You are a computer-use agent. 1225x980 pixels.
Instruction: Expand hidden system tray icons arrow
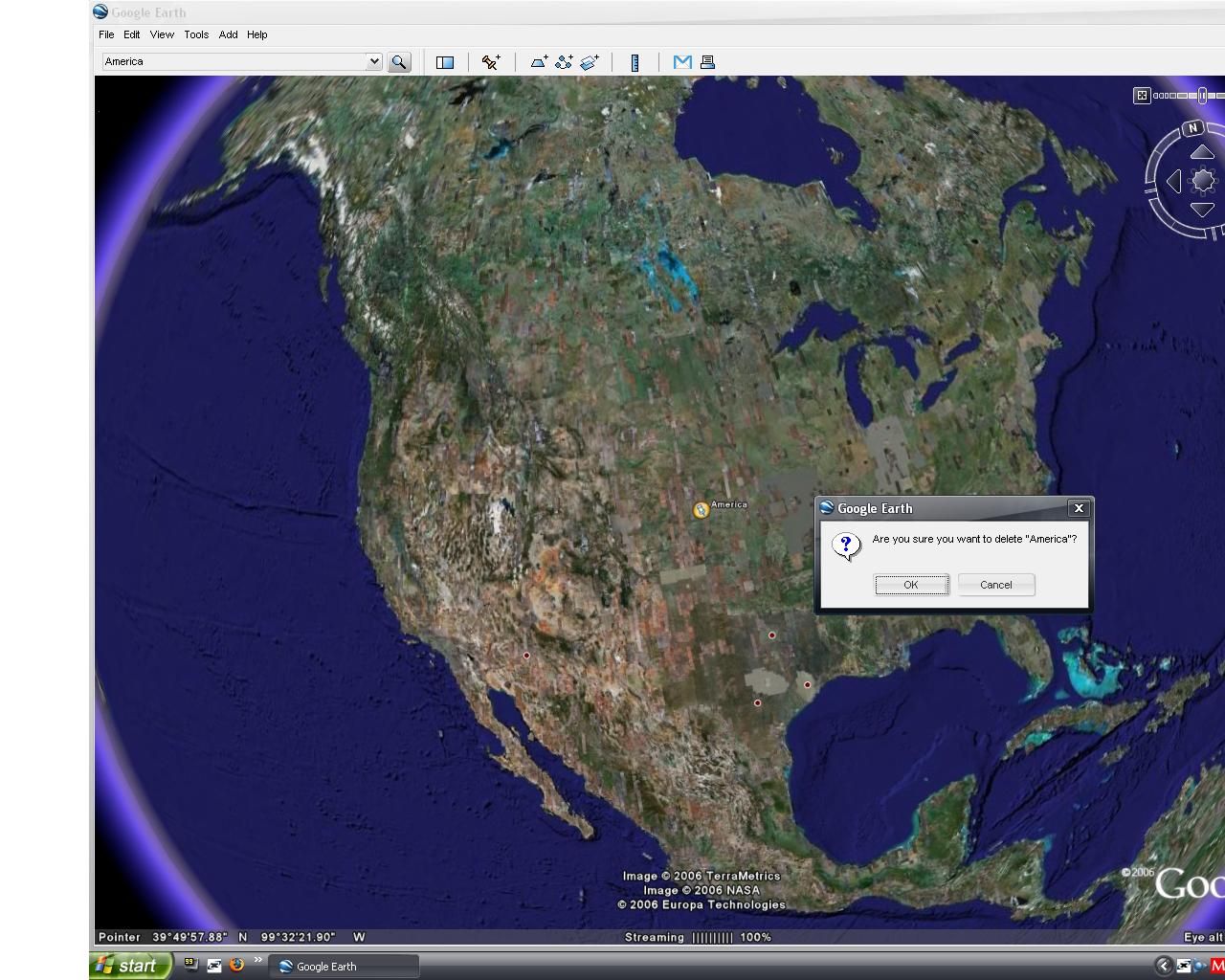[1164, 966]
